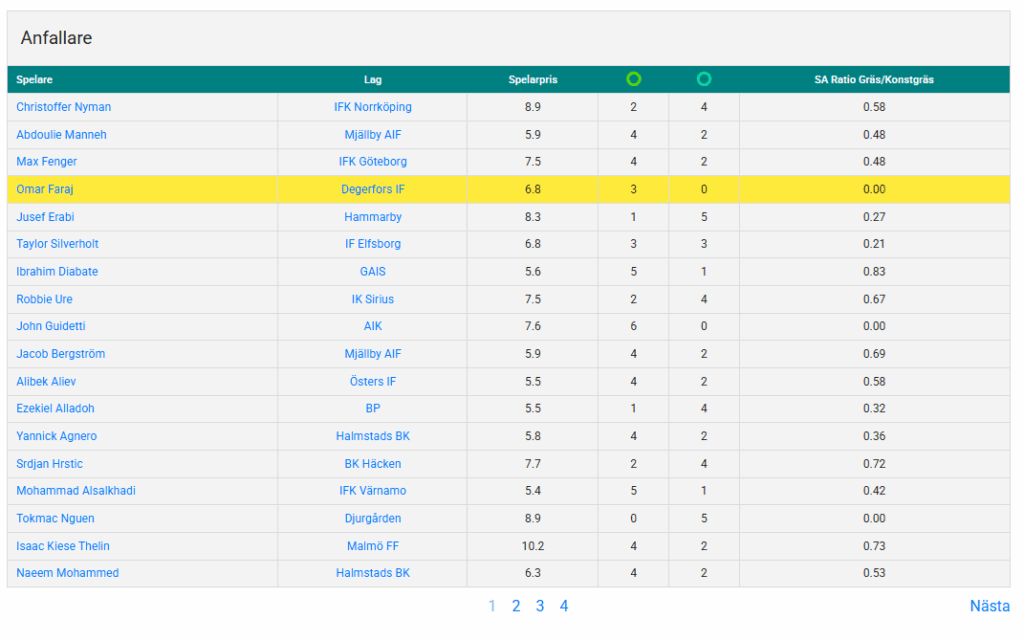
Task: Open Christoffer Nyman player link
Action: point(63,107)
